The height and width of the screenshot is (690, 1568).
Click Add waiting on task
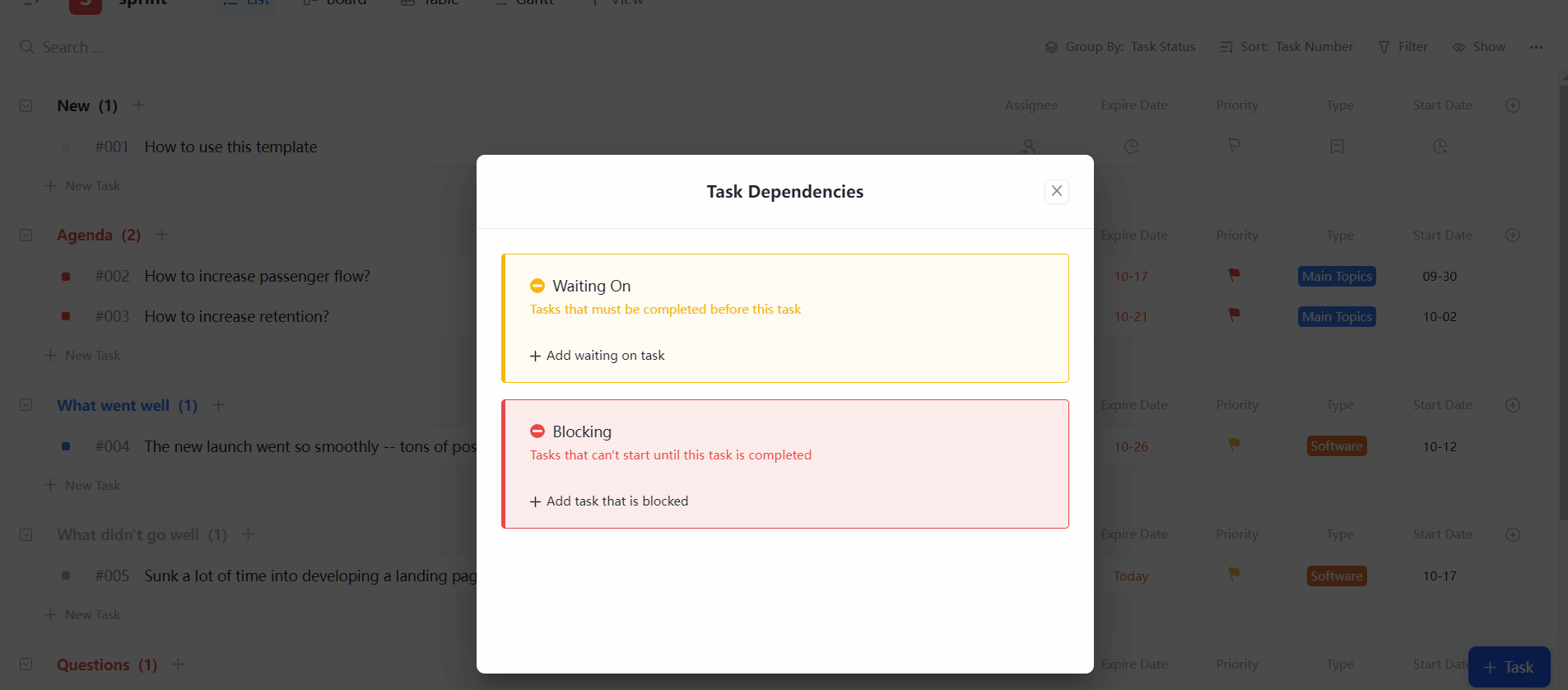pos(596,355)
